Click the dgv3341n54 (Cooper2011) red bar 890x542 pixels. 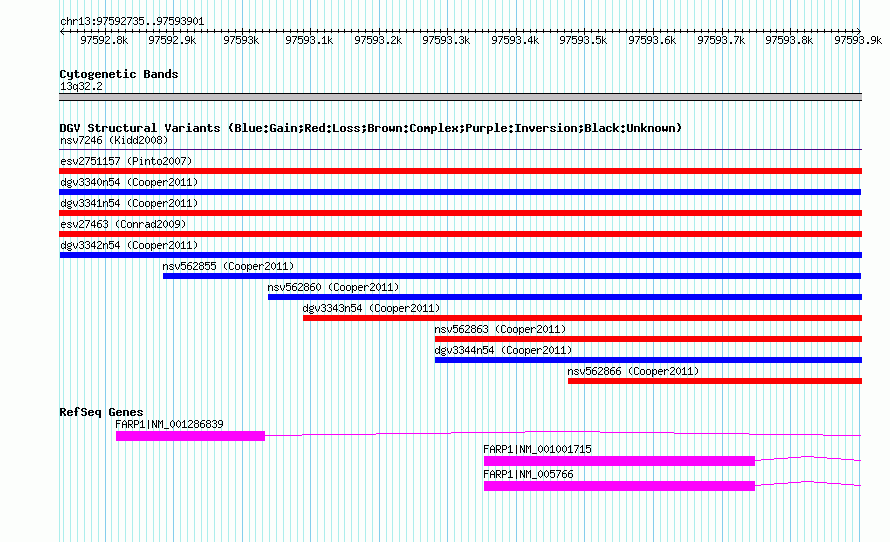(460, 213)
